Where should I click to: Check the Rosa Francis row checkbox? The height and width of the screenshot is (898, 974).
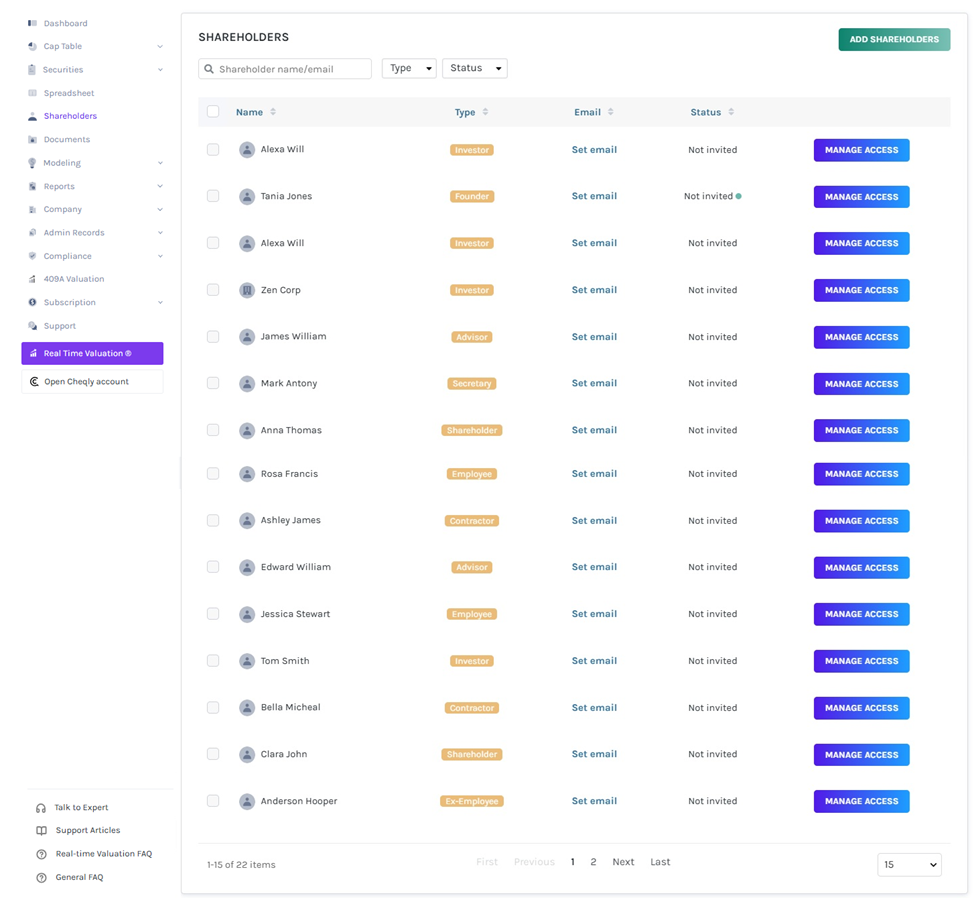click(213, 474)
